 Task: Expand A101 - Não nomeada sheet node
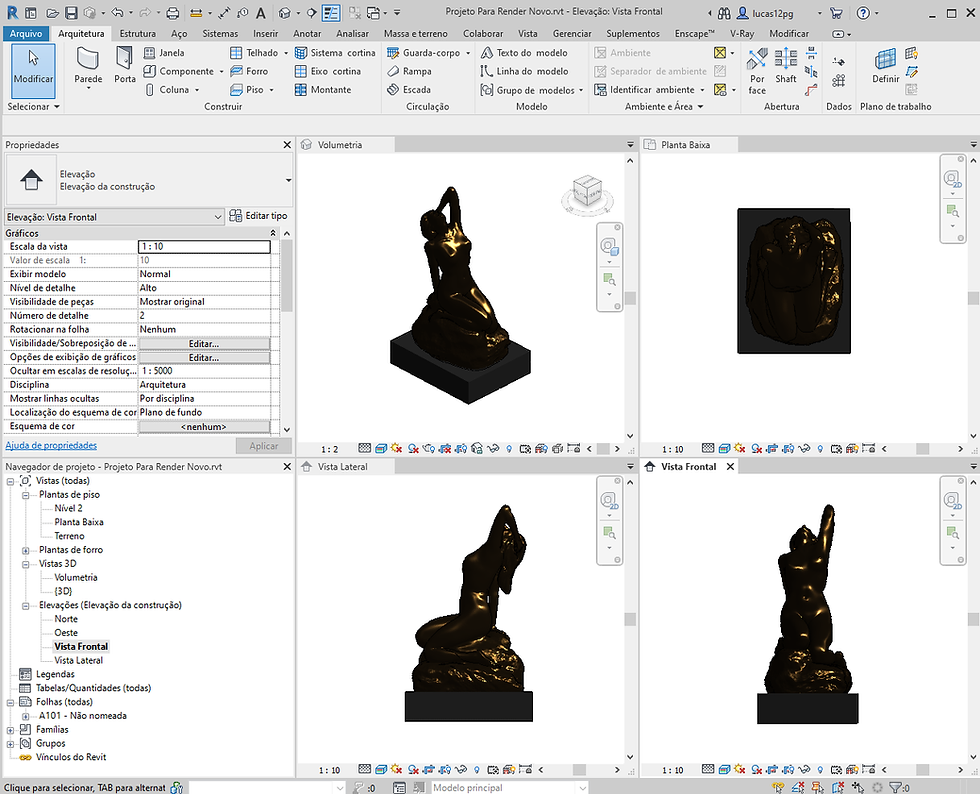tap(26, 716)
